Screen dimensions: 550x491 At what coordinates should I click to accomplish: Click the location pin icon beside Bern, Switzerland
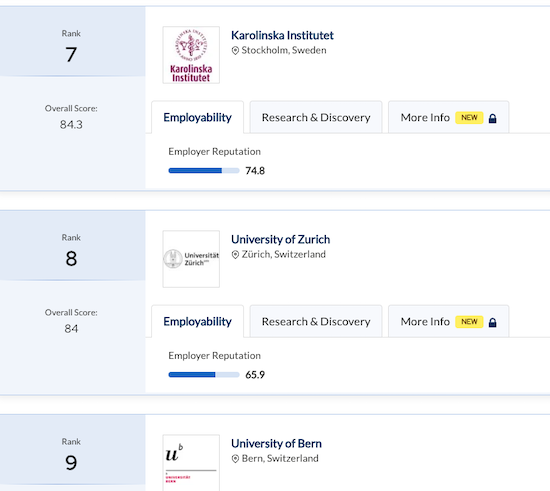pyautogui.click(x=235, y=459)
